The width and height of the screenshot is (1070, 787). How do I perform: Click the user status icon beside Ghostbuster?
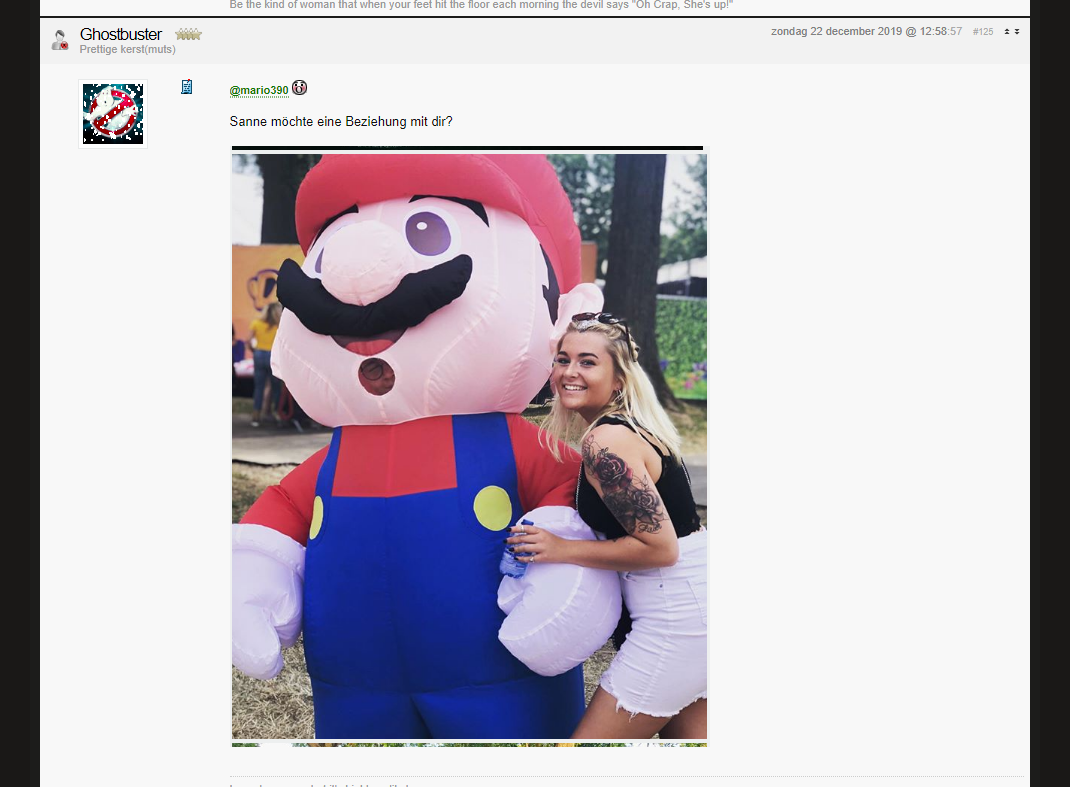[x=60, y=40]
